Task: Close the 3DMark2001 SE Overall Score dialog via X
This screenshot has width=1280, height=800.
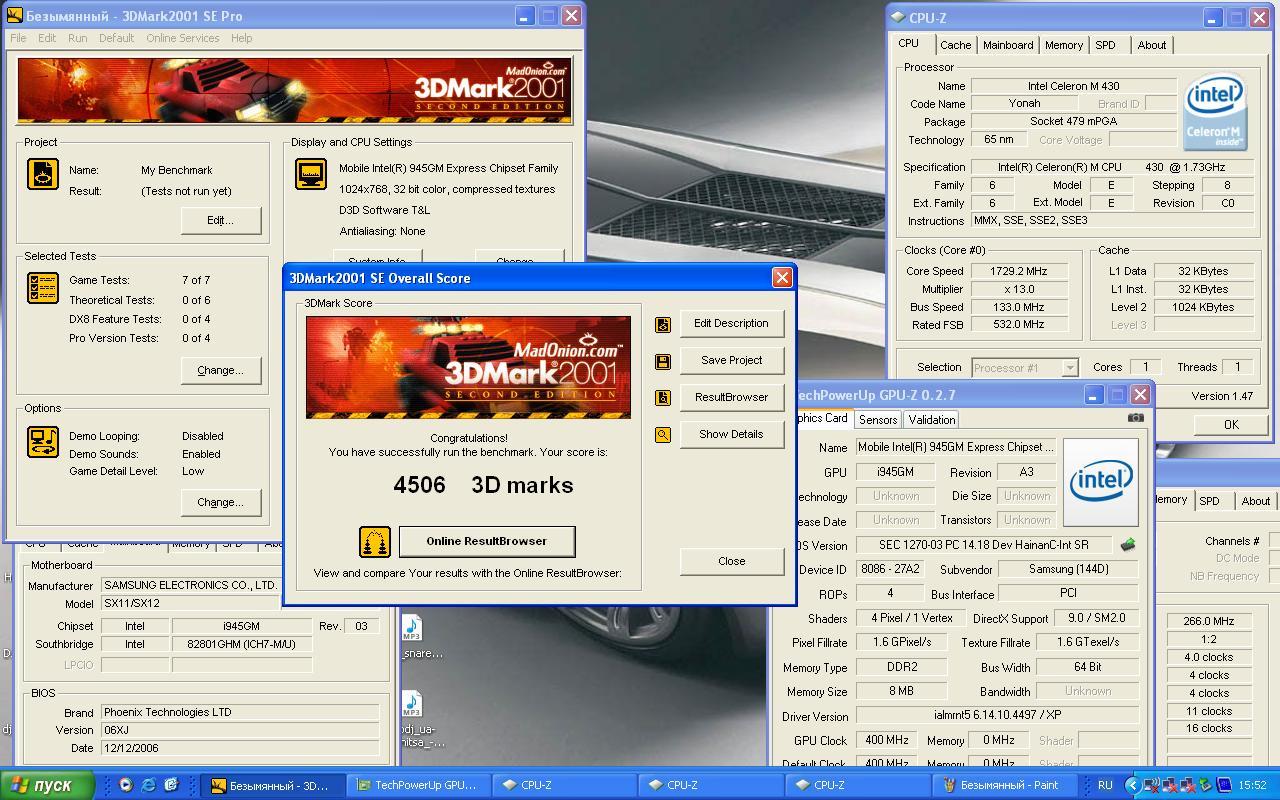Action: point(782,278)
